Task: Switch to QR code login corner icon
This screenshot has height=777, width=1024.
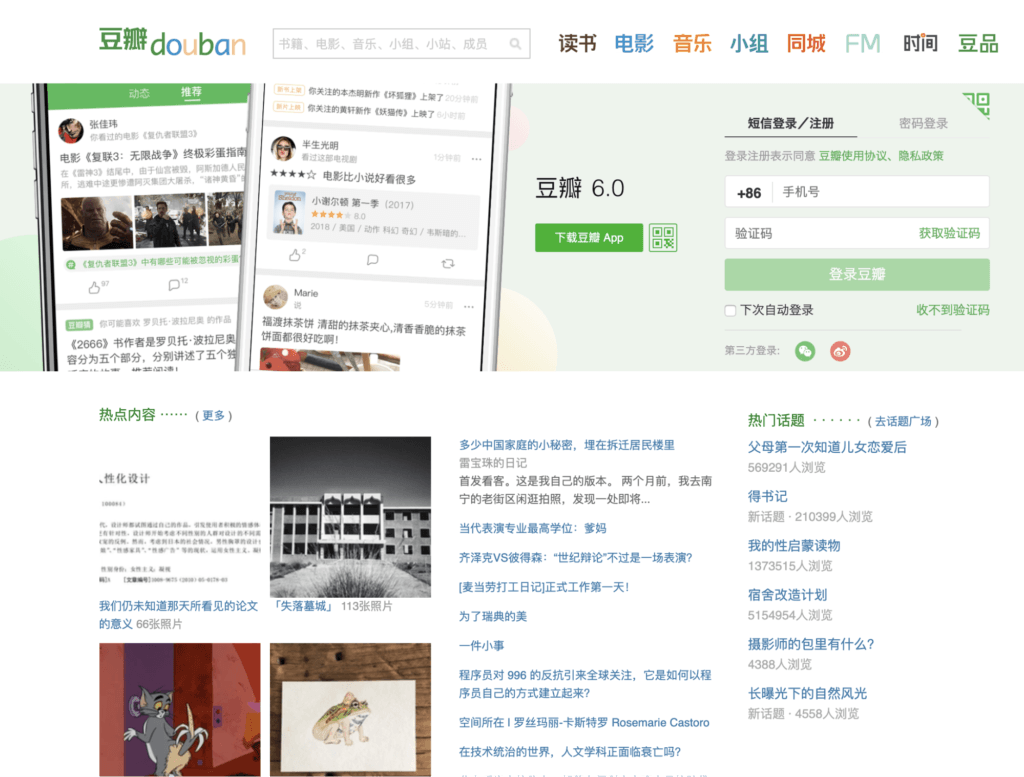Action: tap(976, 105)
